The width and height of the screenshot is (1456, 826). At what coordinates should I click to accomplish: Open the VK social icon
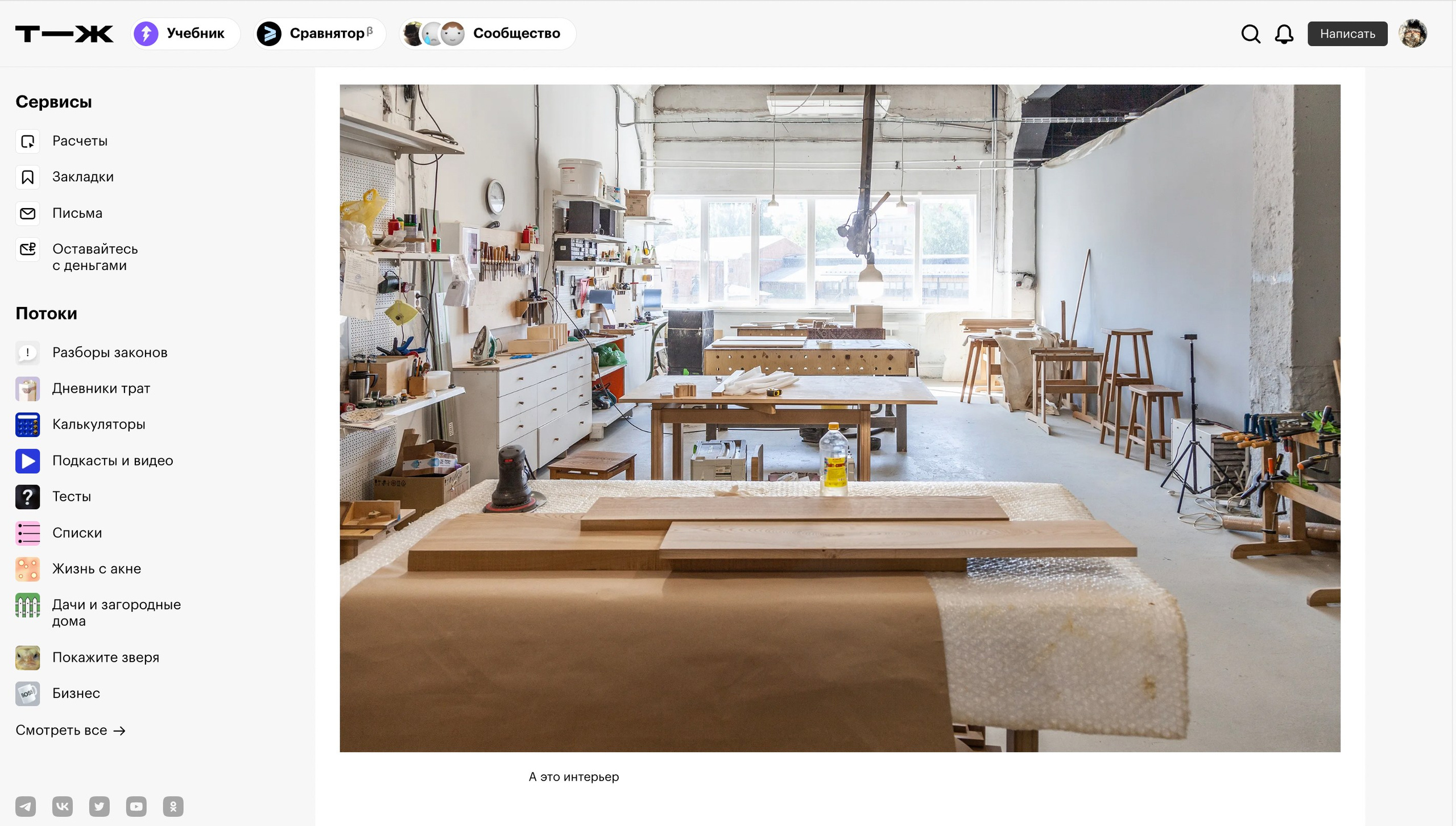click(x=63, y=806)
